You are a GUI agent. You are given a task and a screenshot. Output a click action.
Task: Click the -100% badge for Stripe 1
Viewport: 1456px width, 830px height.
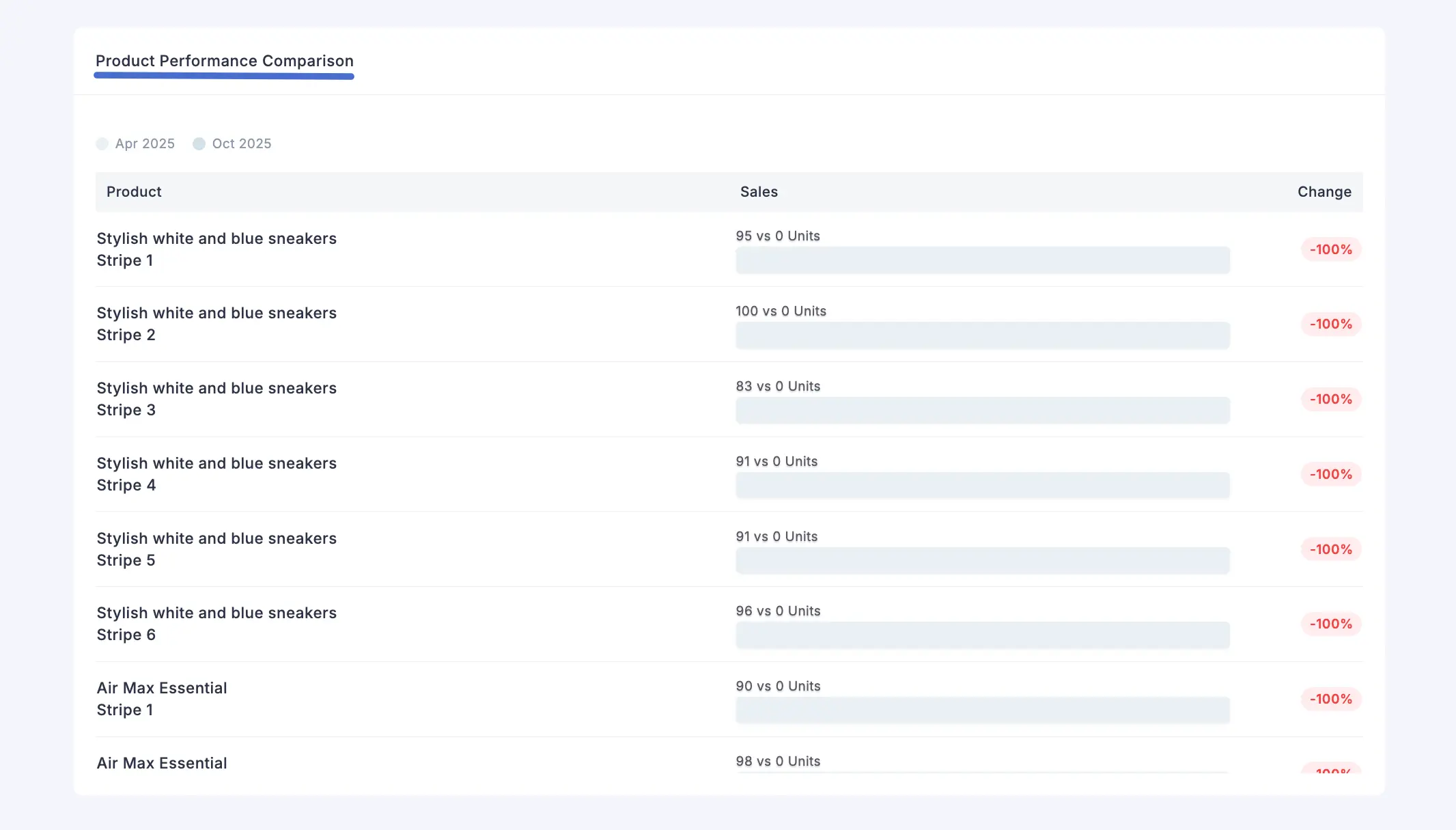(1330, 249)
